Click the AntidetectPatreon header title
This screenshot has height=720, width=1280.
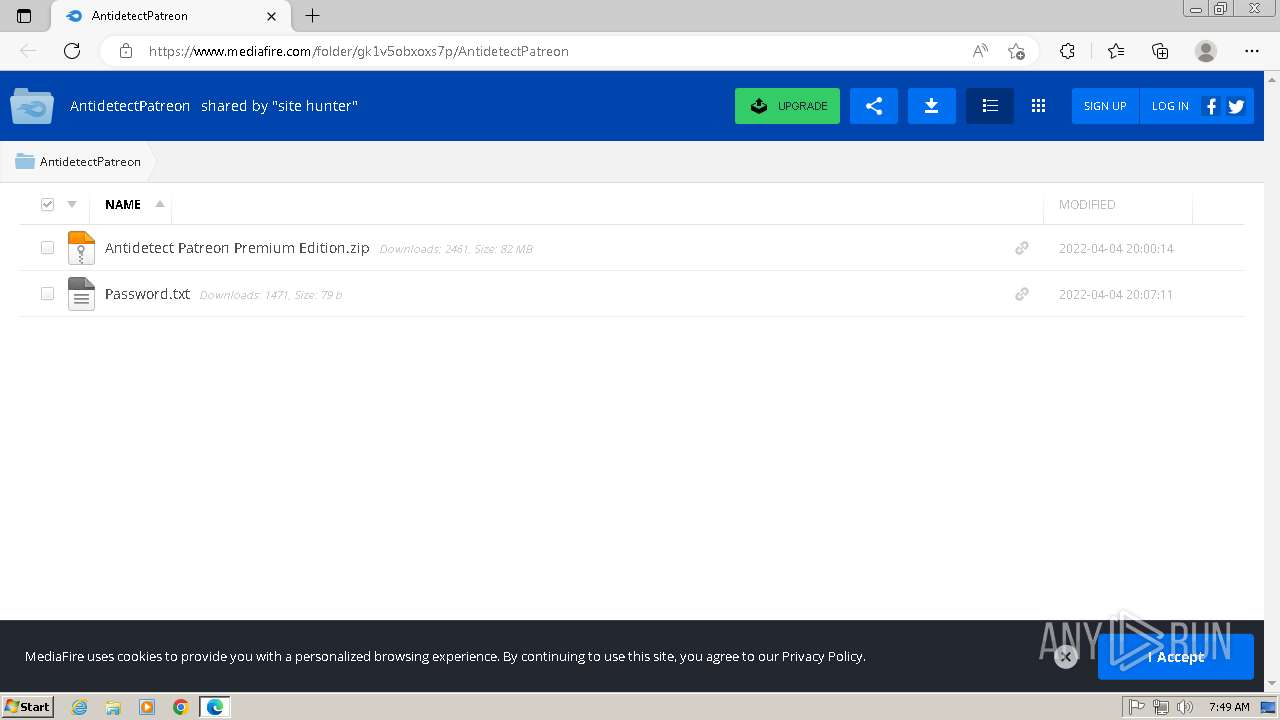(130, 106)
